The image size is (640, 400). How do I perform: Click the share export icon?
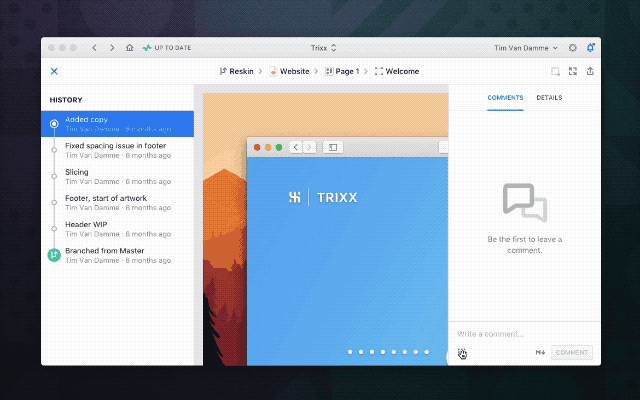tap(590, 71)
